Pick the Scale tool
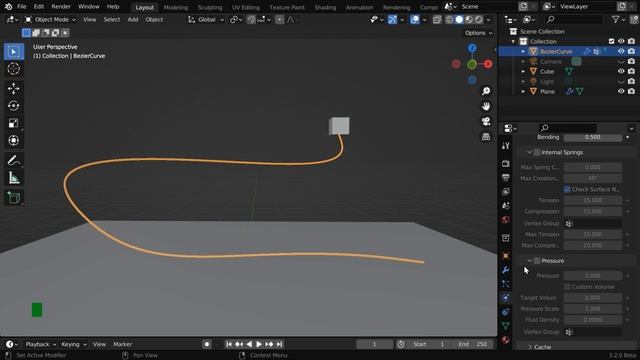This screenshot has width=640, height=360. click(13, 123)
